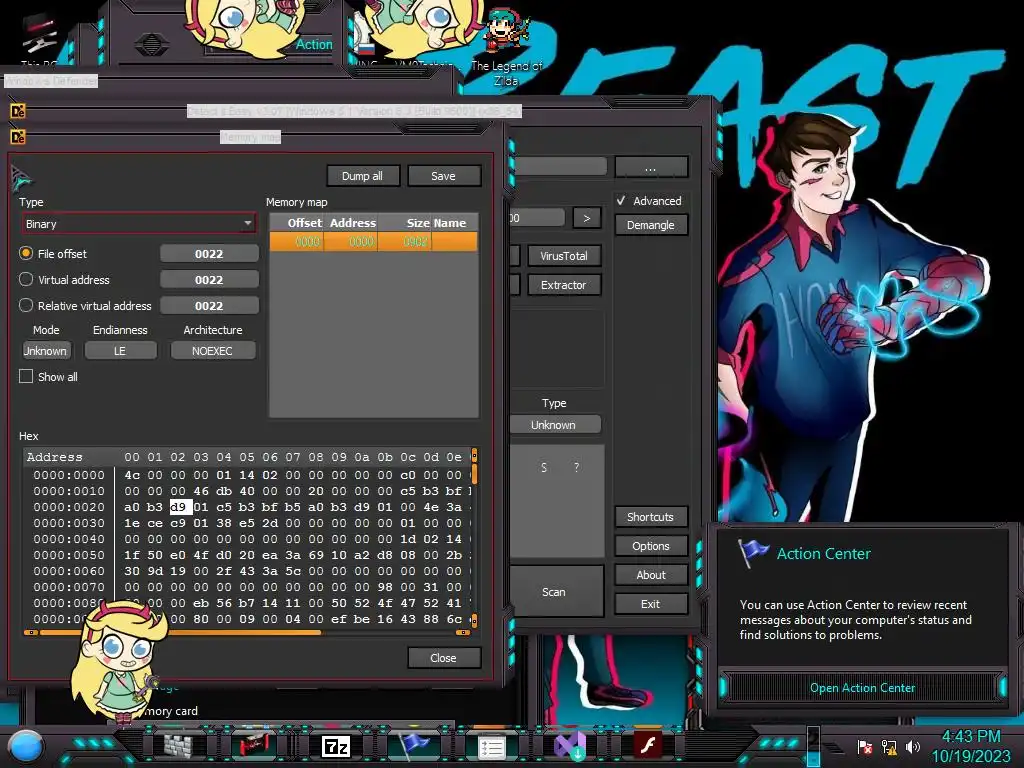
Task: Click the Unknown file type button
Action: click(x=554, y=424)
